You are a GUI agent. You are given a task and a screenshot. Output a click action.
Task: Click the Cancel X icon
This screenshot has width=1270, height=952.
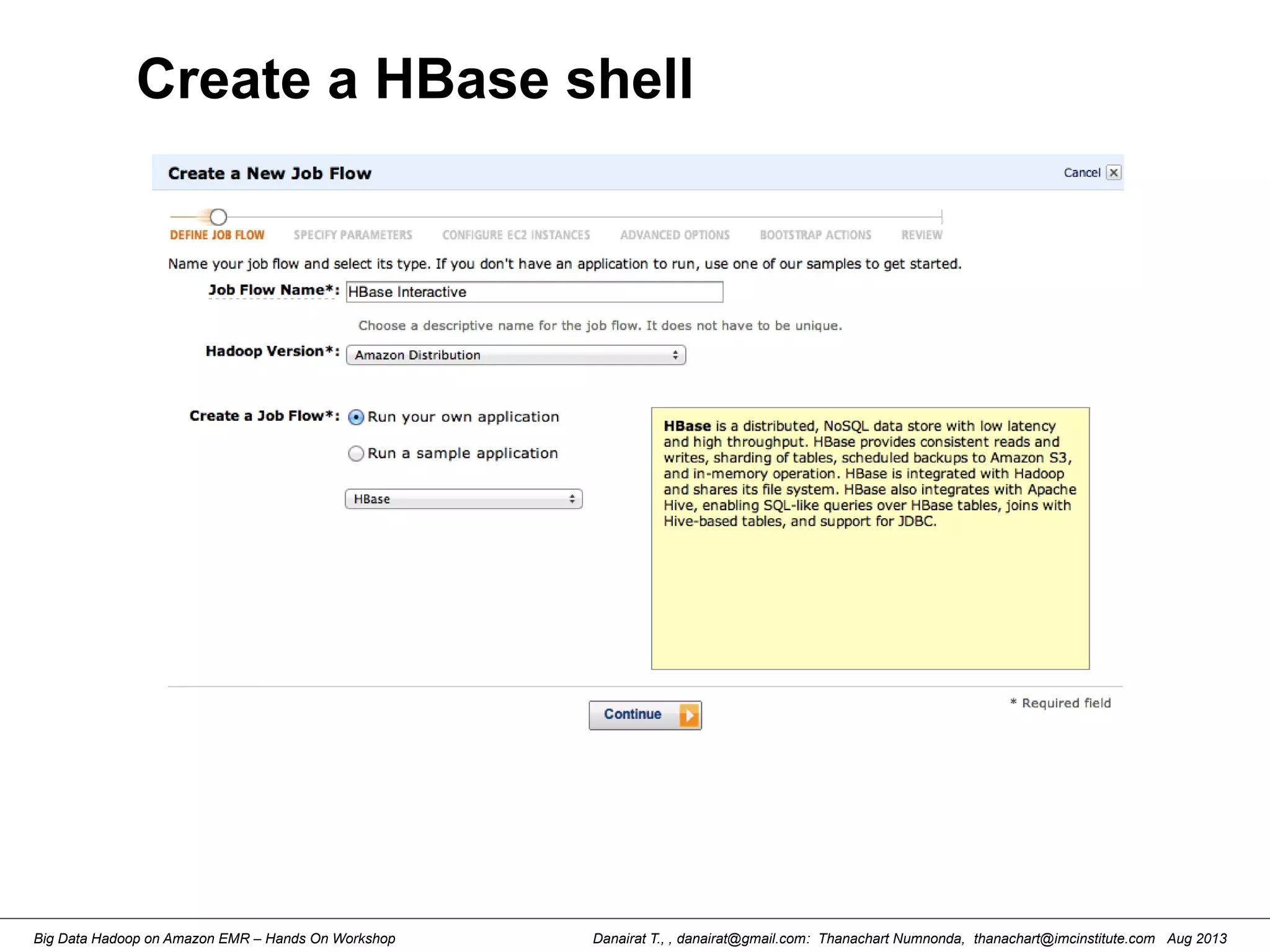coord(1114,172)
